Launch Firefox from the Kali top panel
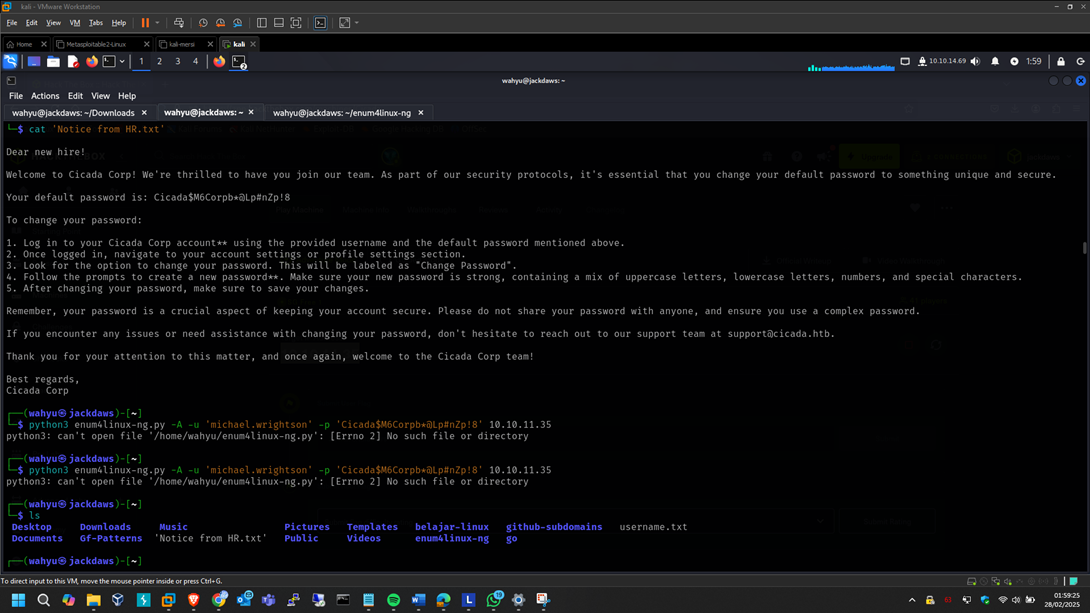Image resolution: width=1090 pixels, height=613 pixels. click(x=90, y=61)
